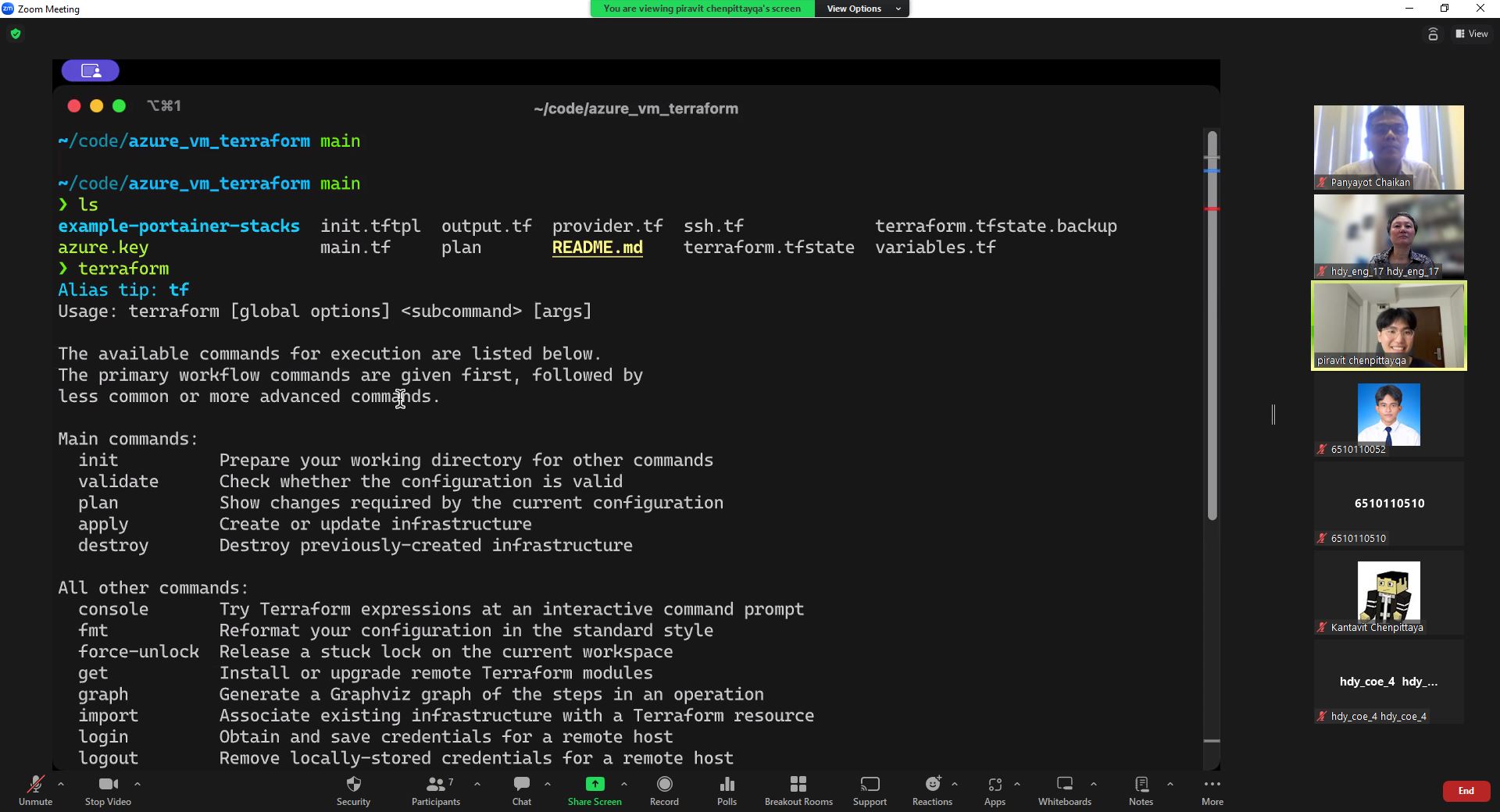The image size is (1500, 812).
Task: Open the View Options dropdown
Action: point(861,9)
